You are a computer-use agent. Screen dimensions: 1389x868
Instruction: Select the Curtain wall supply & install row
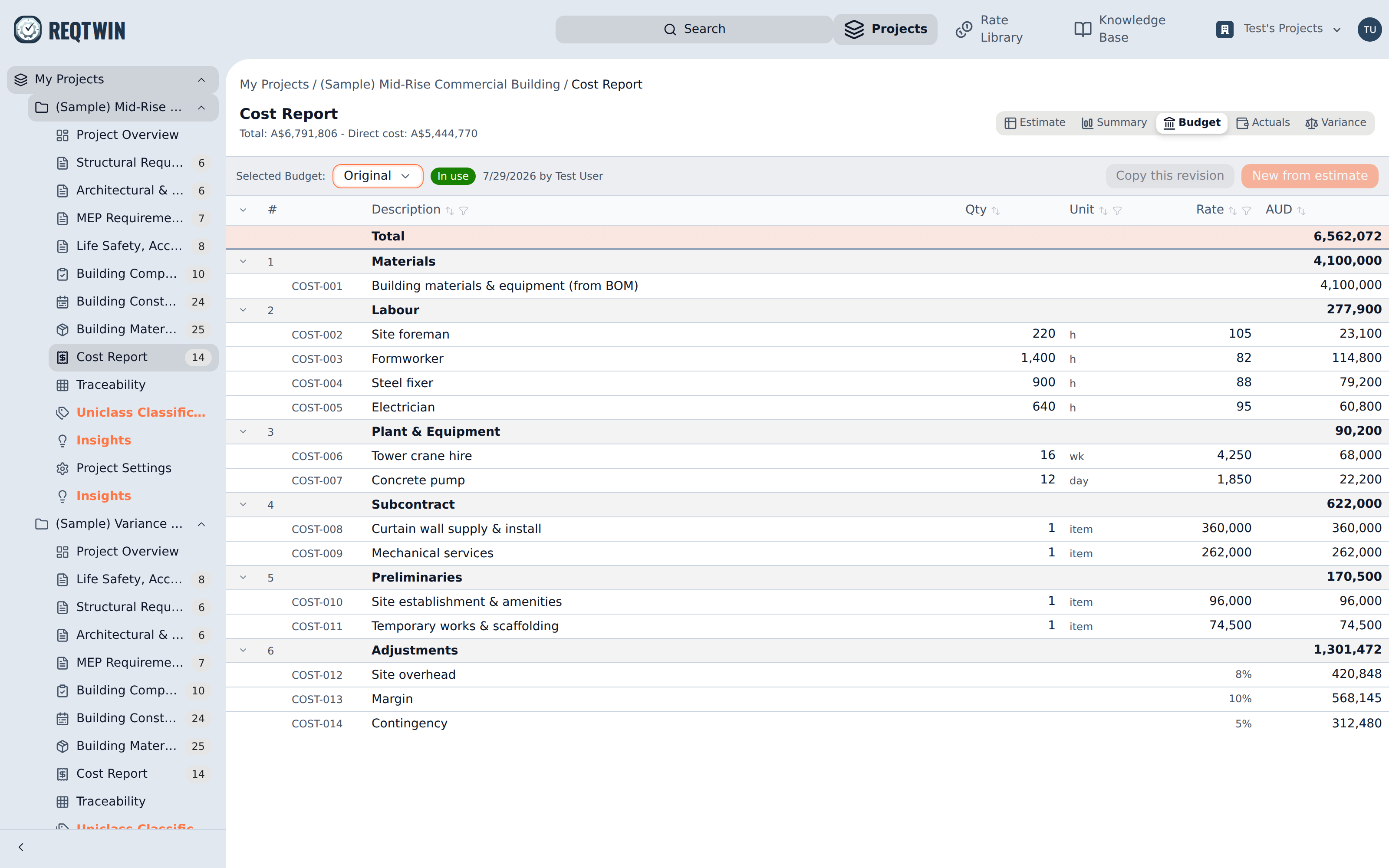(x=807, y=529)
